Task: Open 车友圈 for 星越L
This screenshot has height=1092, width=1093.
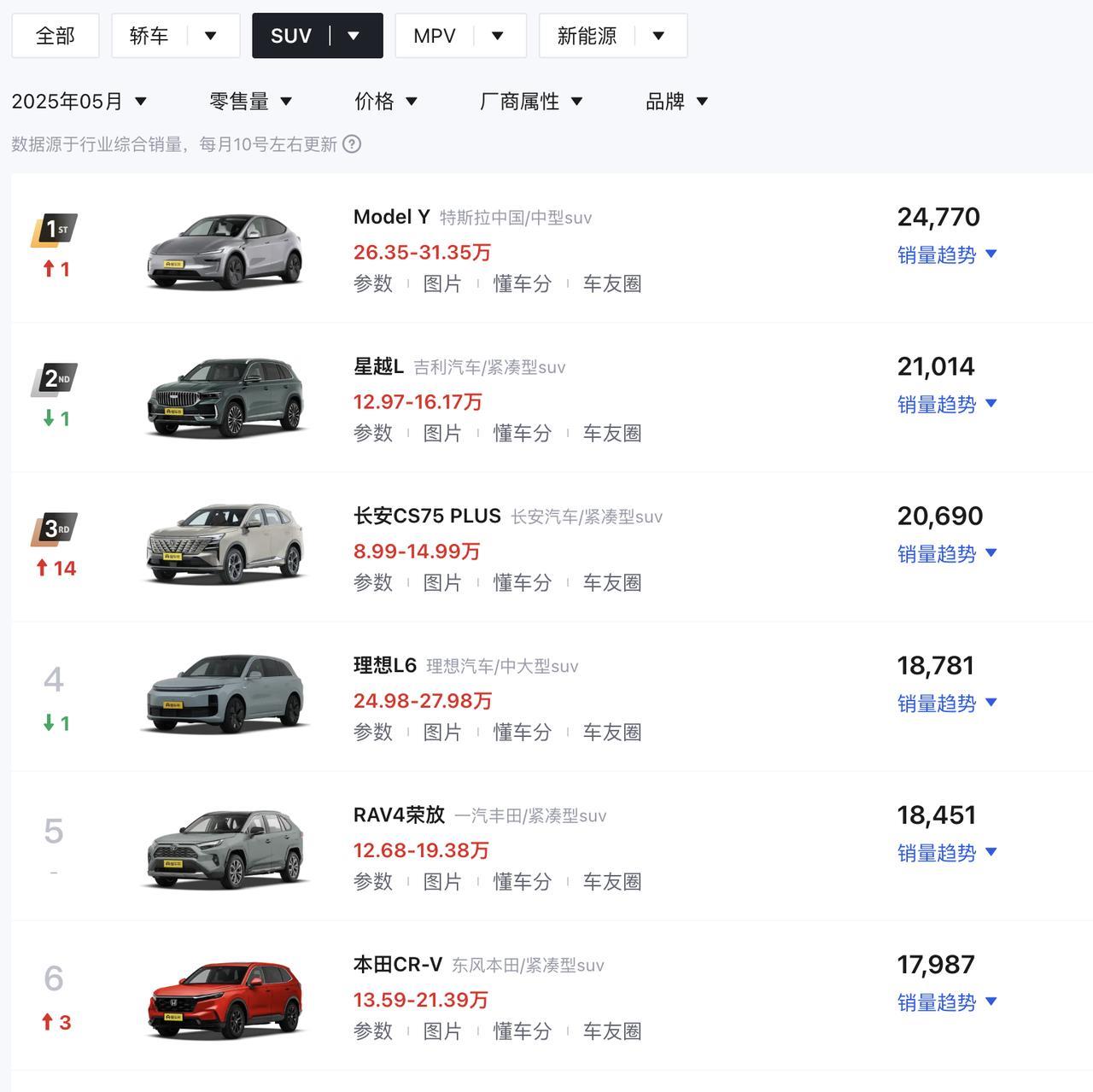Action: [612, 433]
